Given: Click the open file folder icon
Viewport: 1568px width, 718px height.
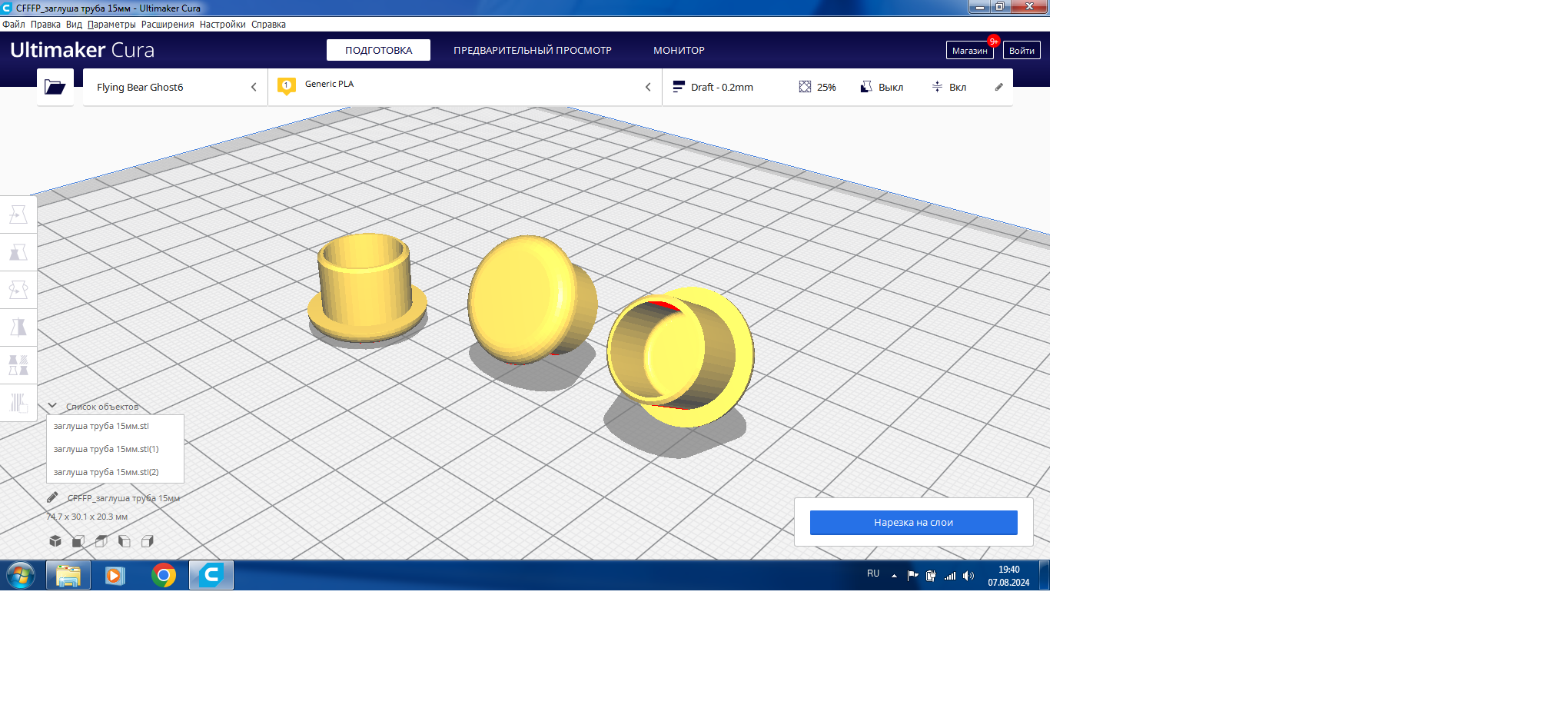Looking at the screenshot, I should (55, 87).
